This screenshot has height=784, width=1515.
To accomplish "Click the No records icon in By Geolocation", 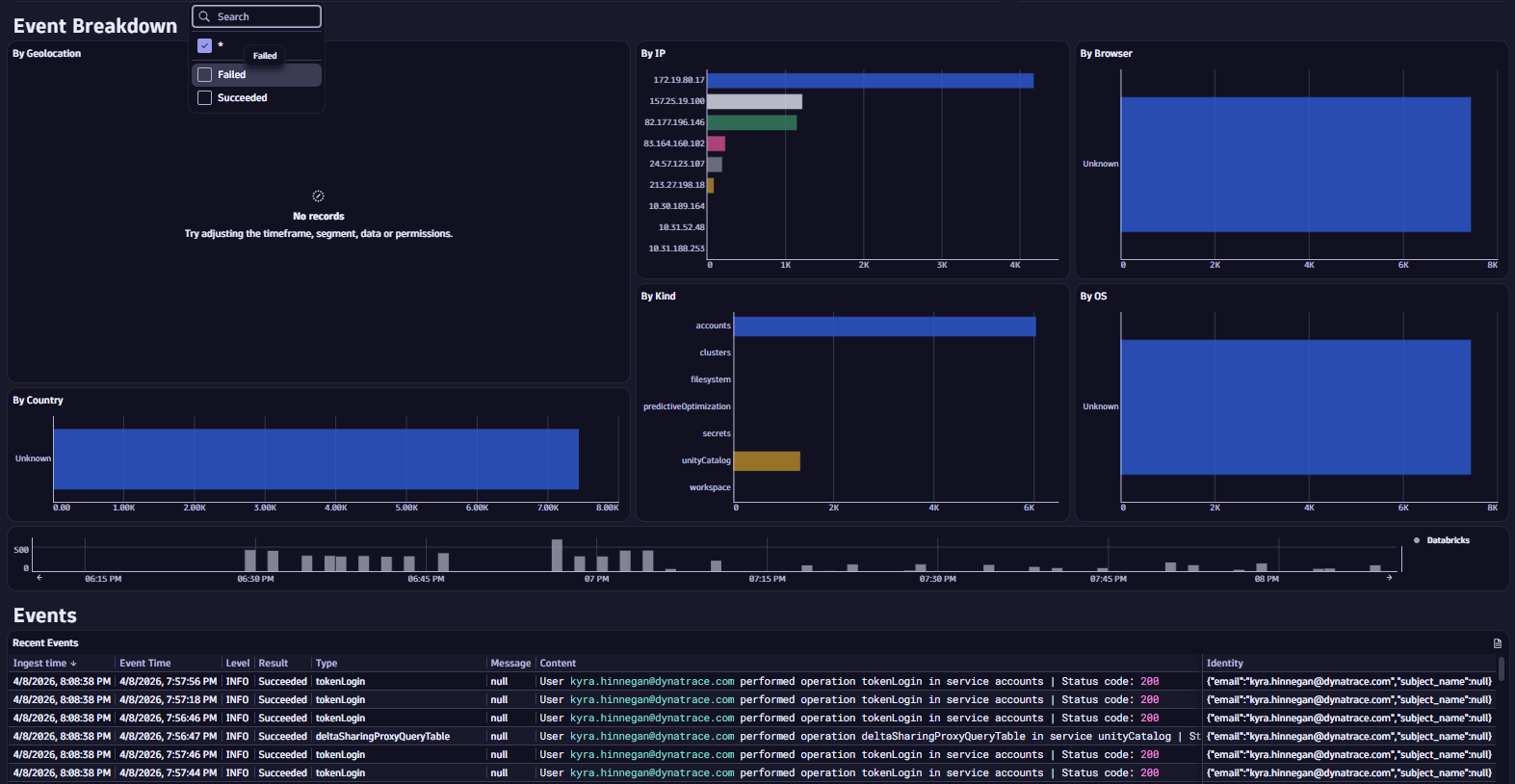I will click(x=318, y=196).
